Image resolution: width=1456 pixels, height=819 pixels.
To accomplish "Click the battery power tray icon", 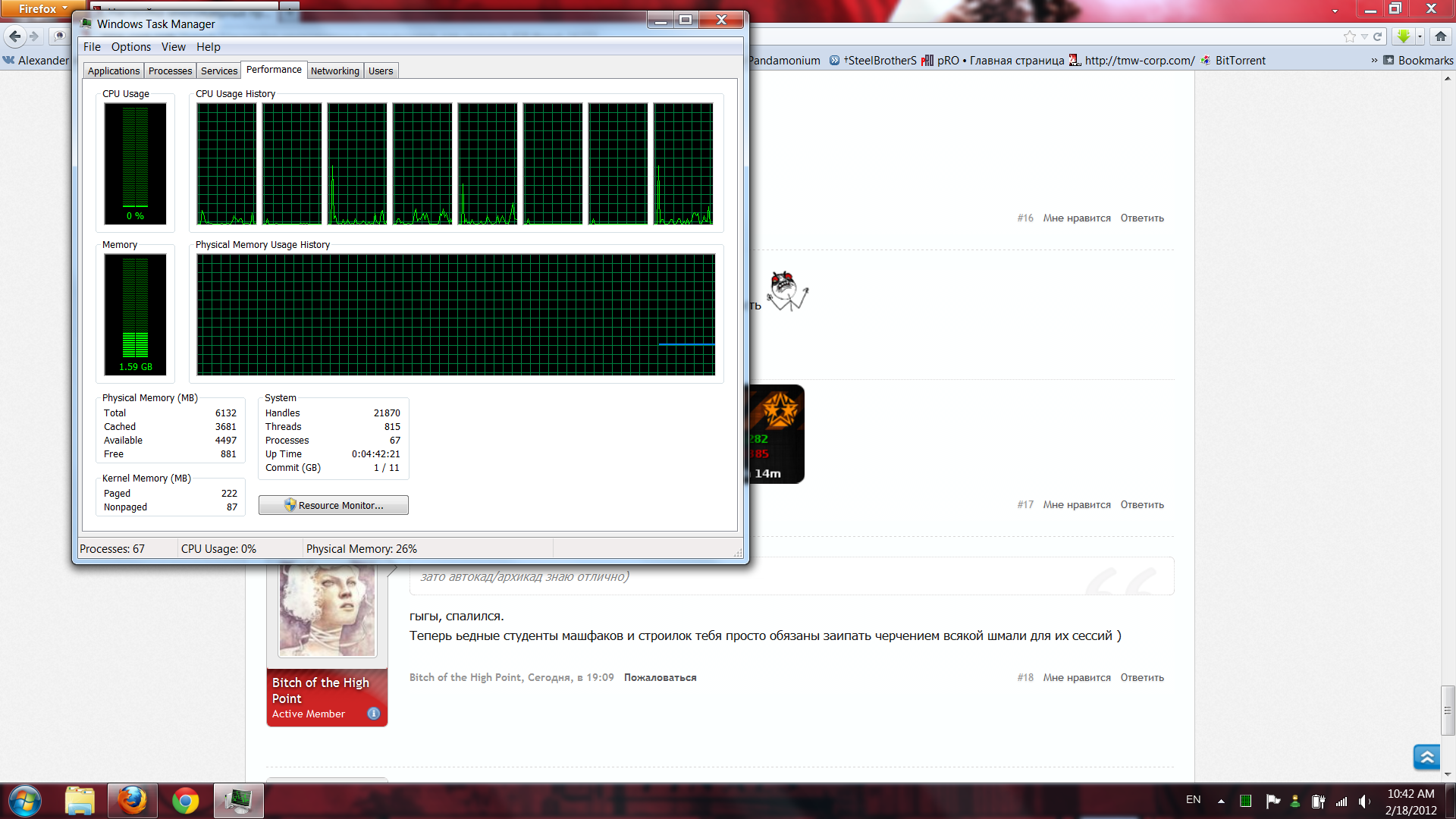I will [1318, 802].
